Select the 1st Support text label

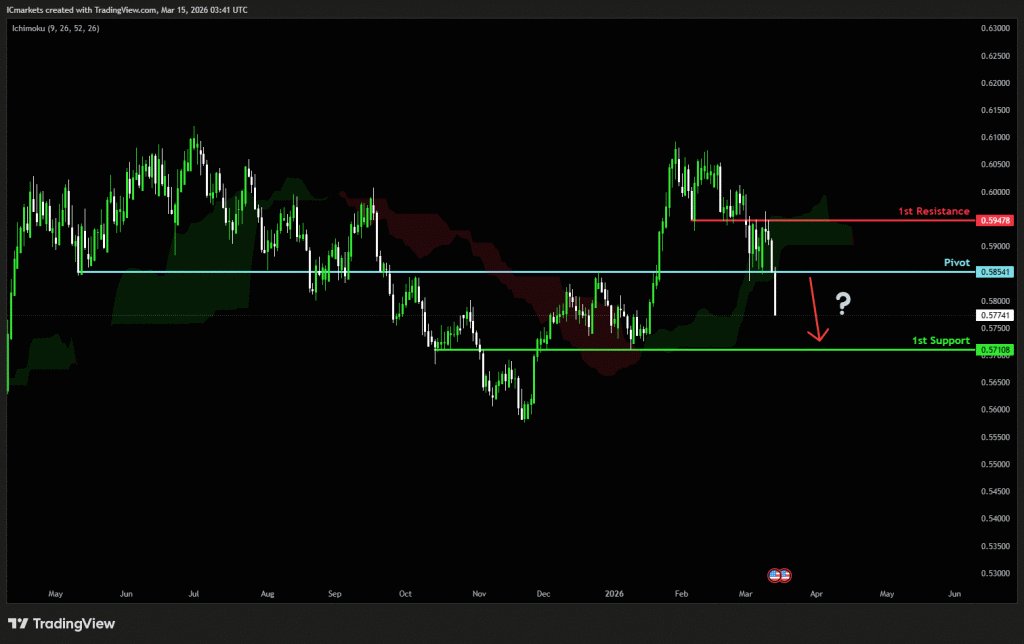click(941, 340)
